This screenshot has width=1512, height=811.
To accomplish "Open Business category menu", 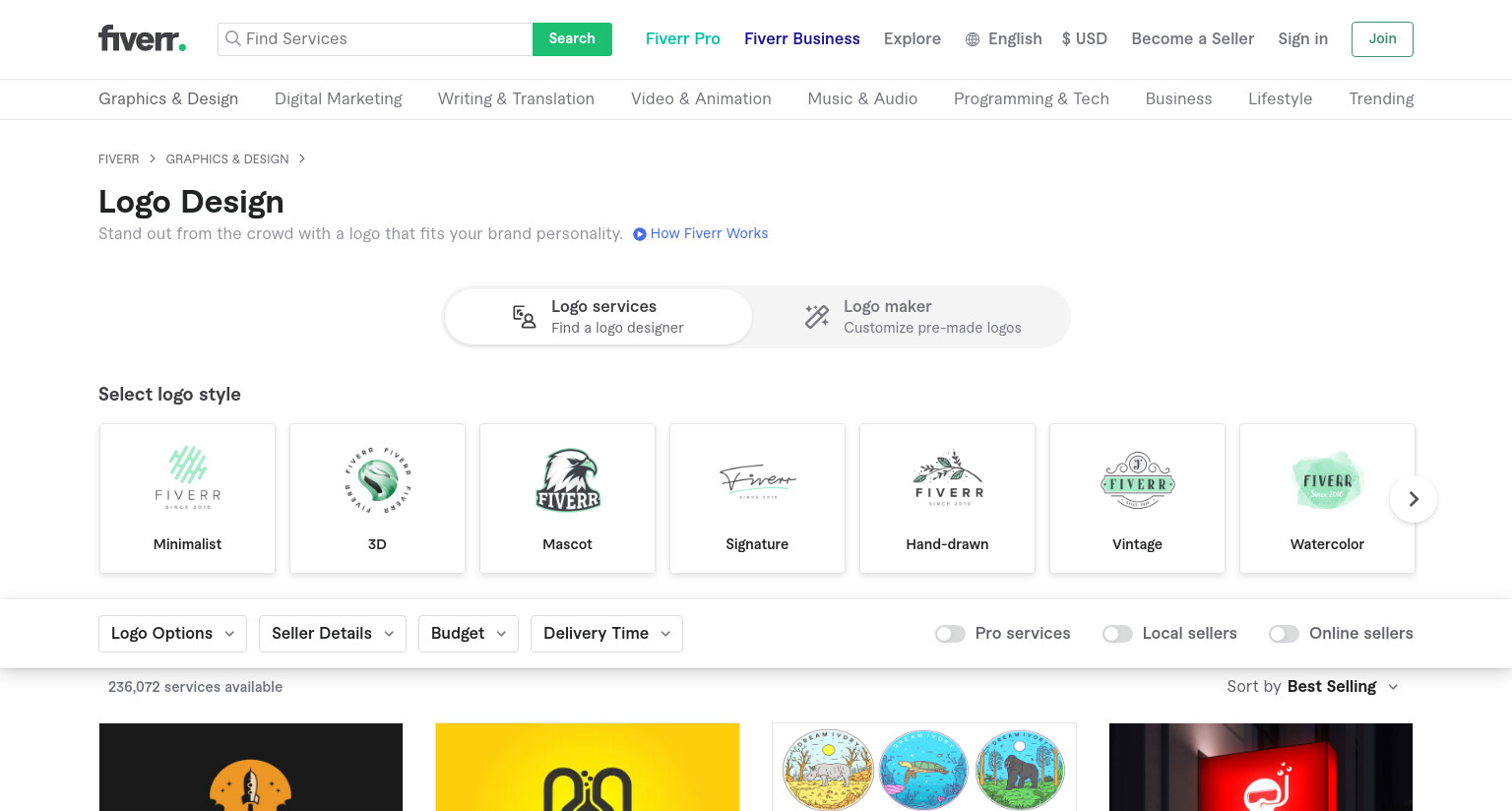I will 1178,98.
